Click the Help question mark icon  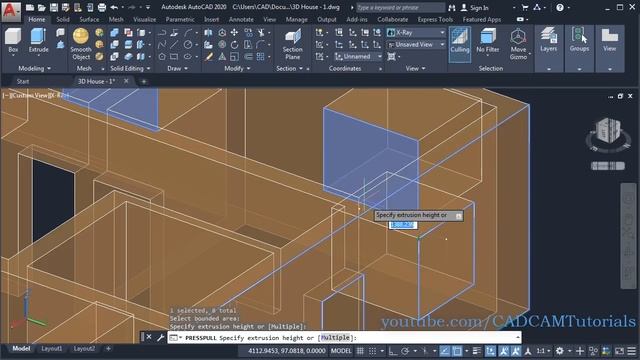(x=560, y=7)
